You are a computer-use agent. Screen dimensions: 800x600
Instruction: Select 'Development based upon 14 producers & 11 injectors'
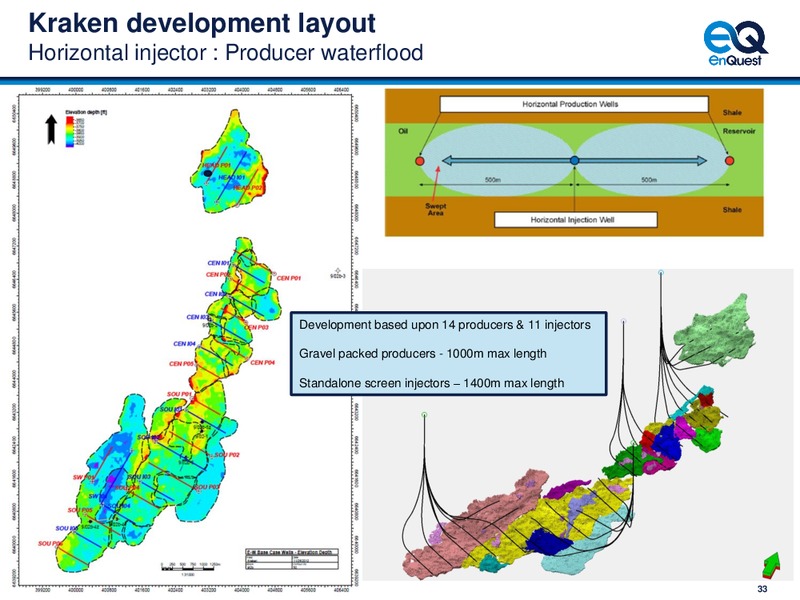445,325
